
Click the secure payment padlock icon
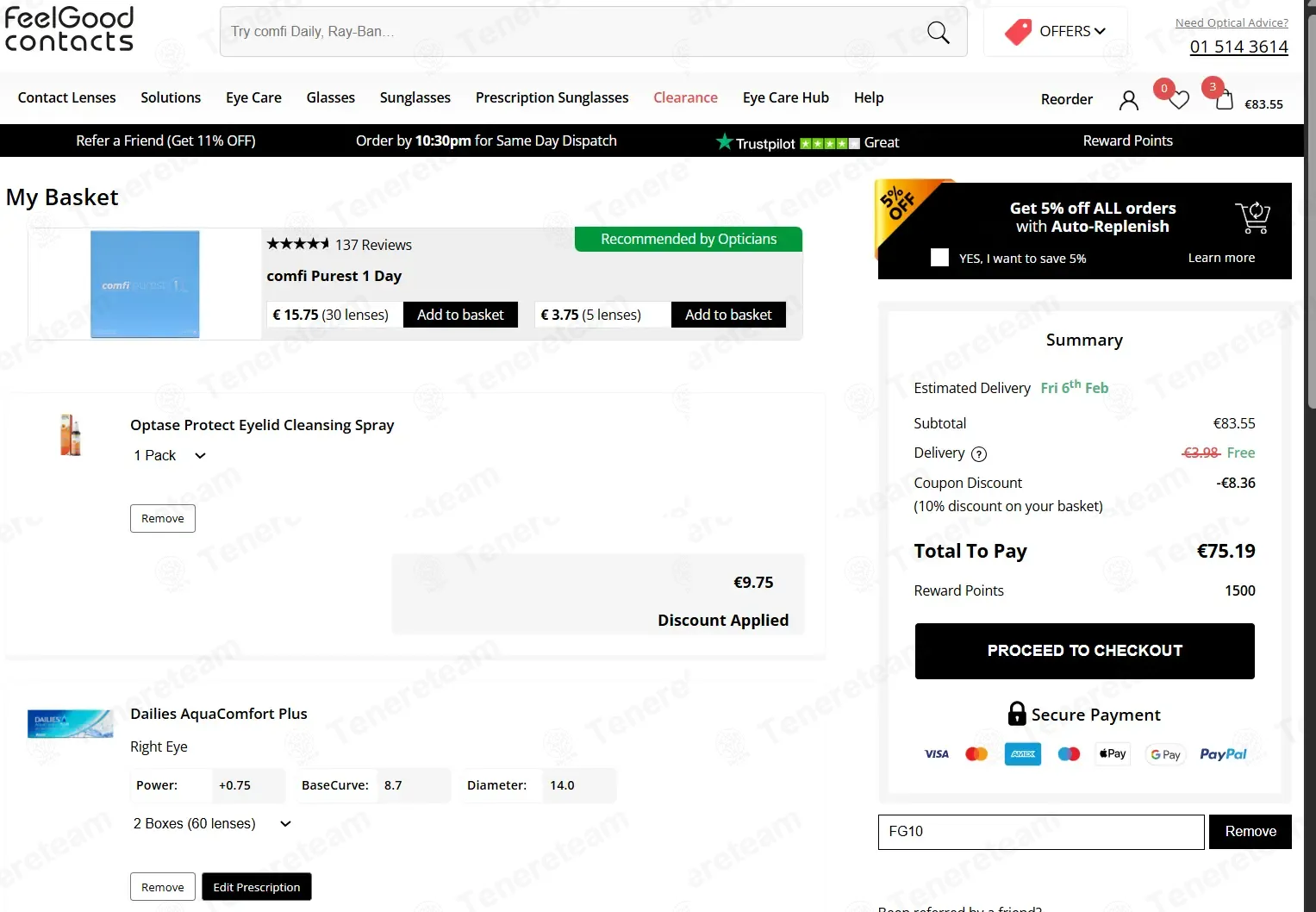coord(1017,714)
